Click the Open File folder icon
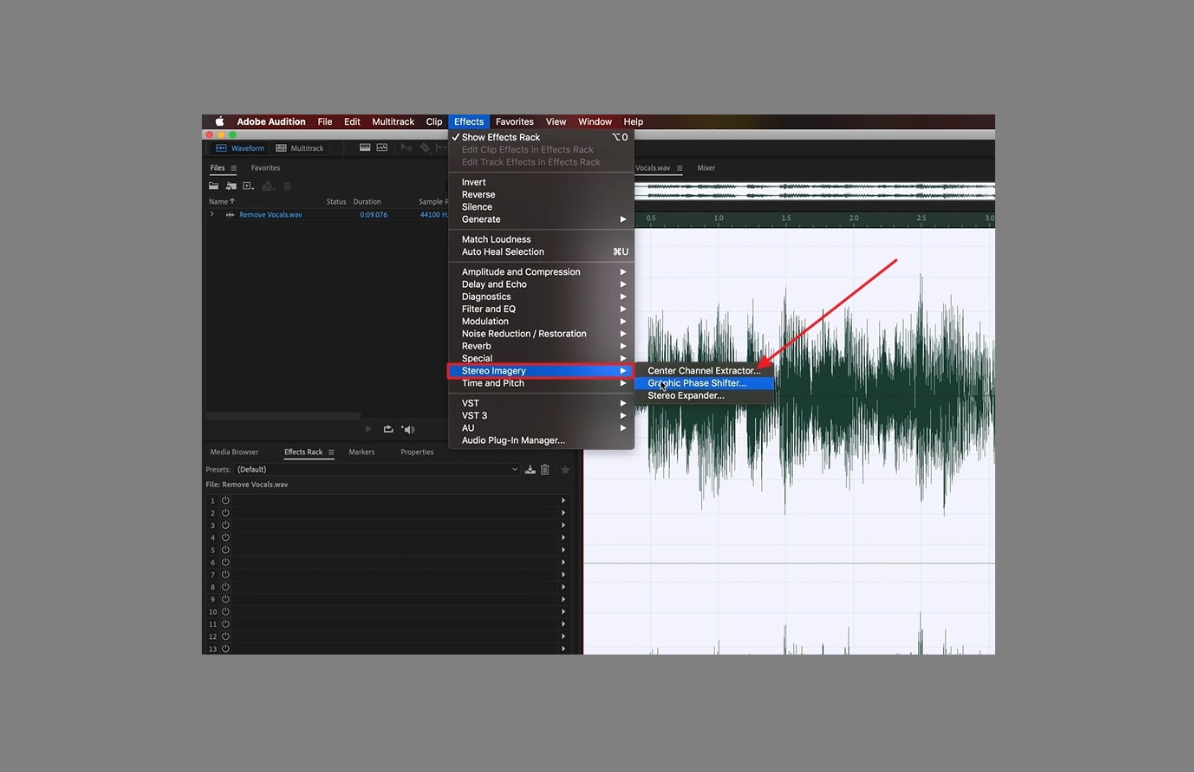The width and height of the screenshot is (1194, 772). 213,186
